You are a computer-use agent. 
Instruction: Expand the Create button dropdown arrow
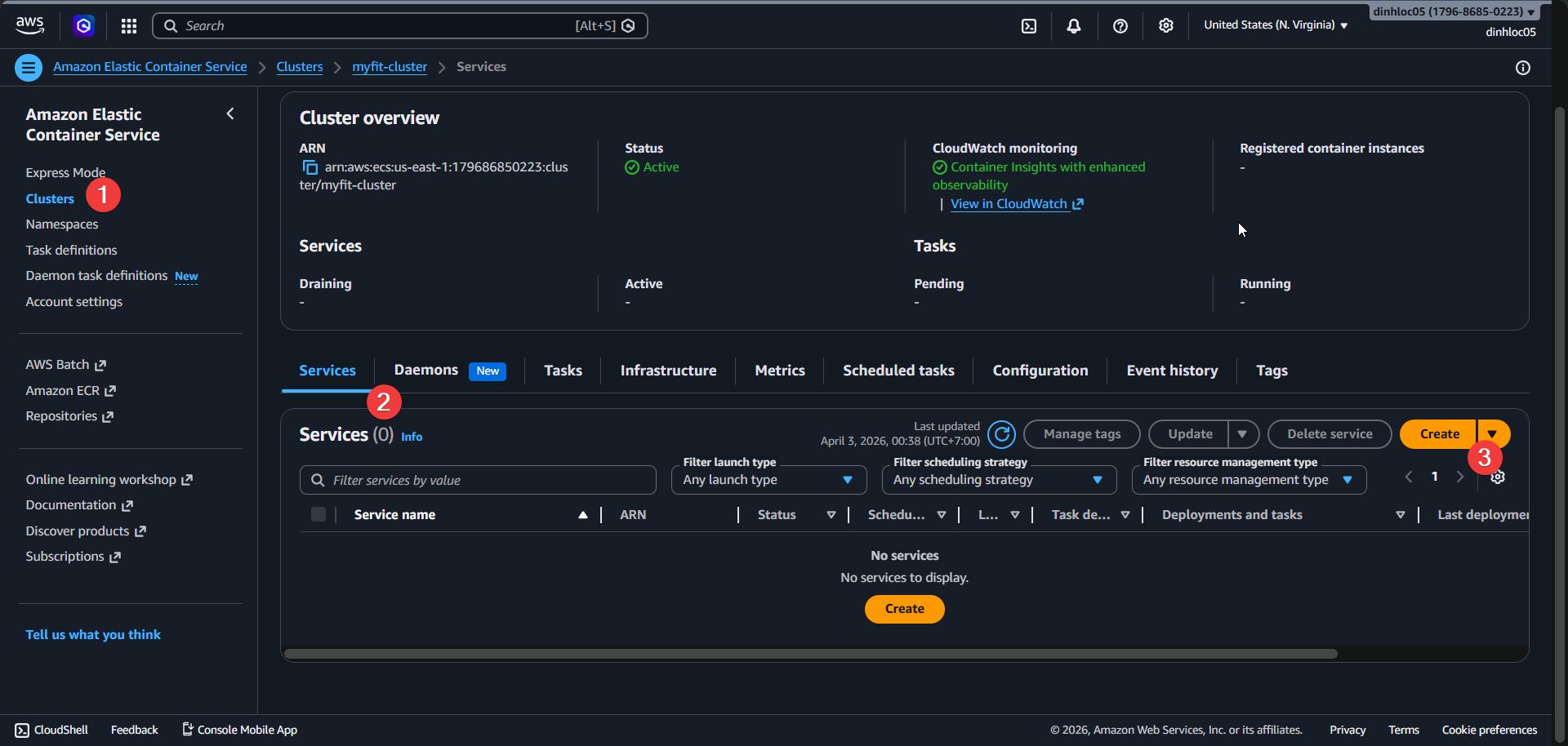[x=1494, y=433]
